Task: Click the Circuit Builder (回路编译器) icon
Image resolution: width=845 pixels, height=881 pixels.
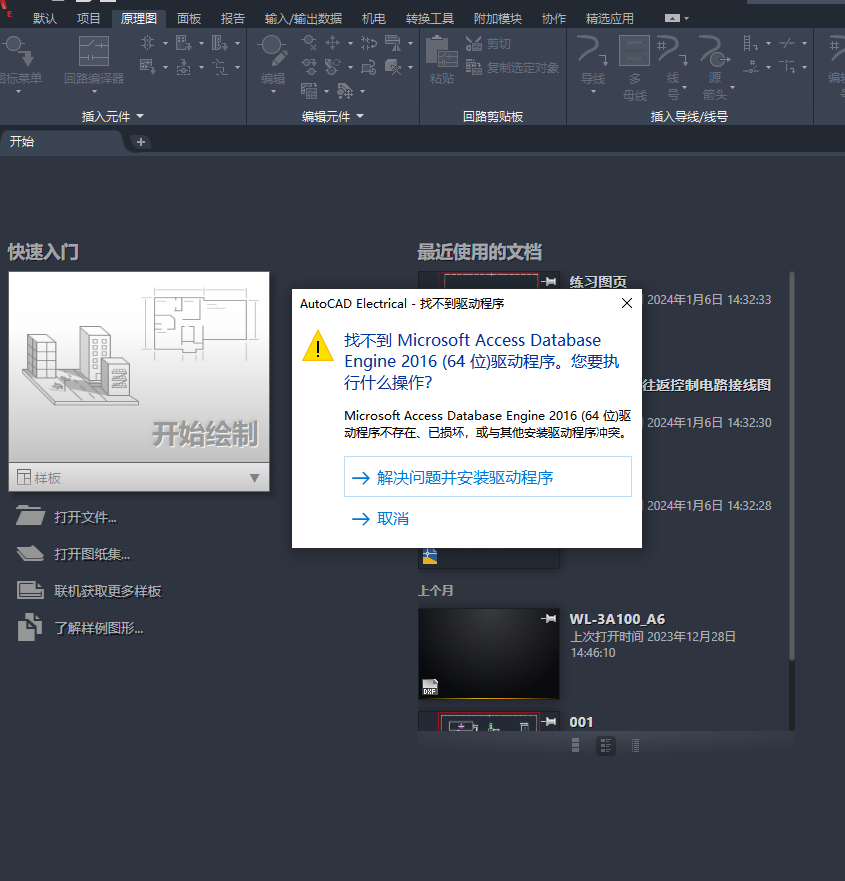Action: 94,53
